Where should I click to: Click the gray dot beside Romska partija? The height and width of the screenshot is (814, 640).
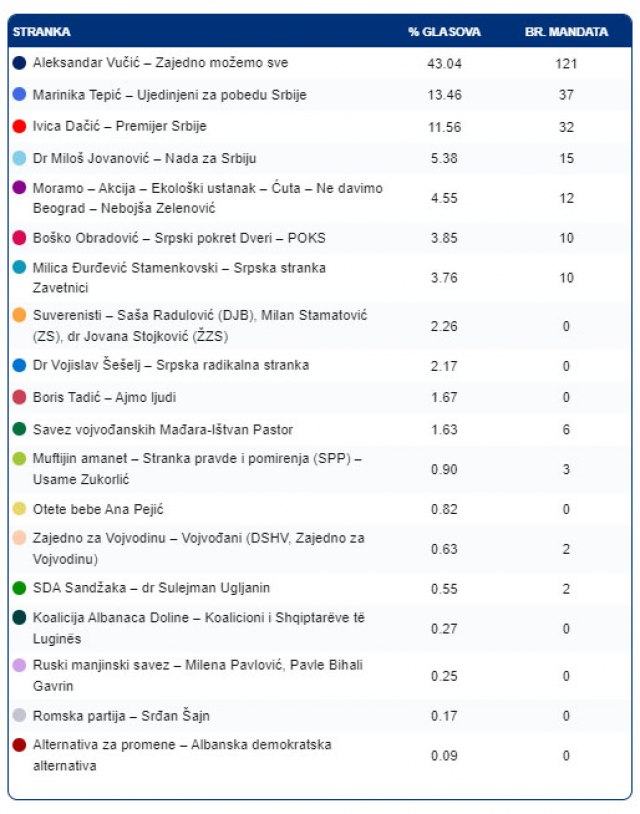pyautogui.click(x=19, y=716)
